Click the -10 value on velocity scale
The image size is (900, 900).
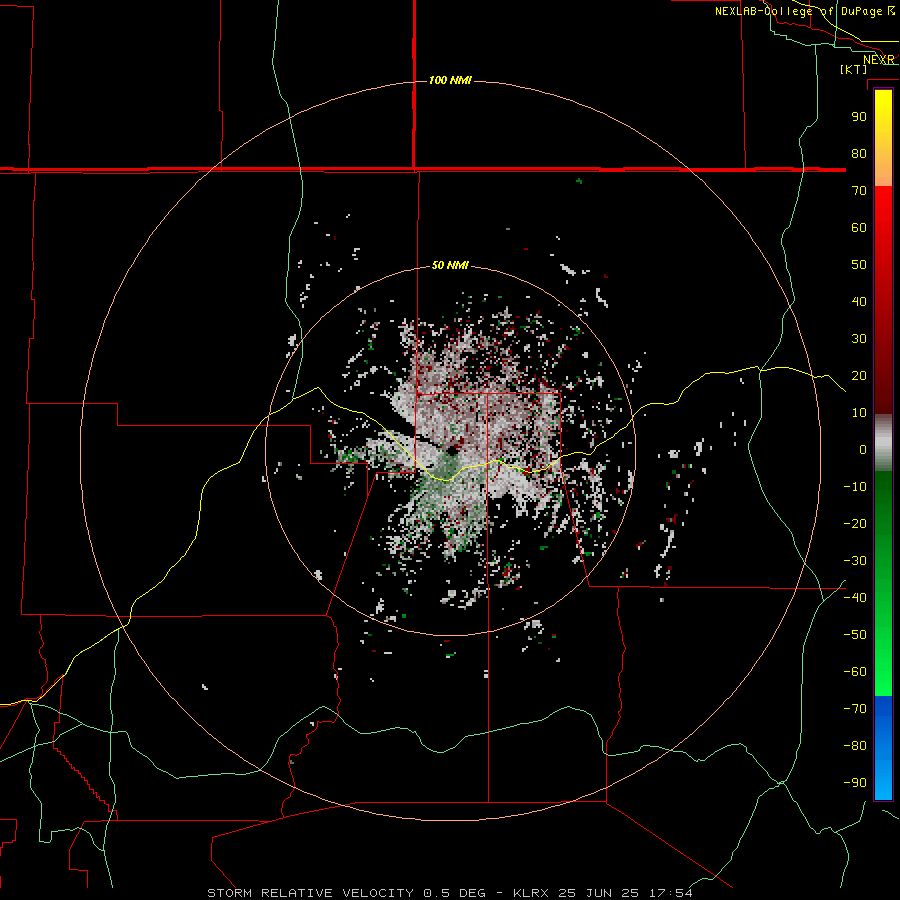[x=855, y=487]
